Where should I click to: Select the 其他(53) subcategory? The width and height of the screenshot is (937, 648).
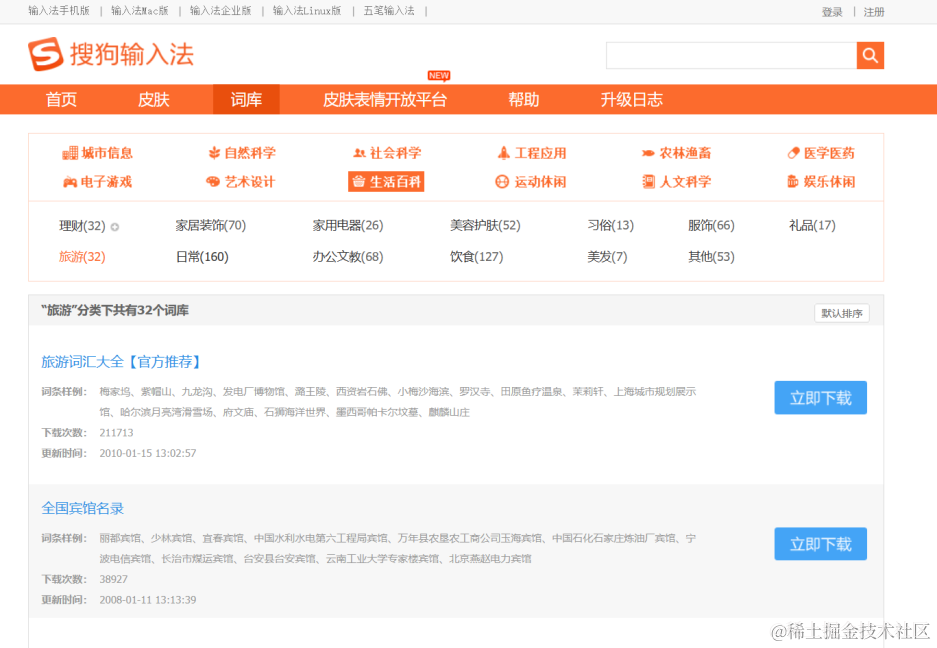[711, 256]
